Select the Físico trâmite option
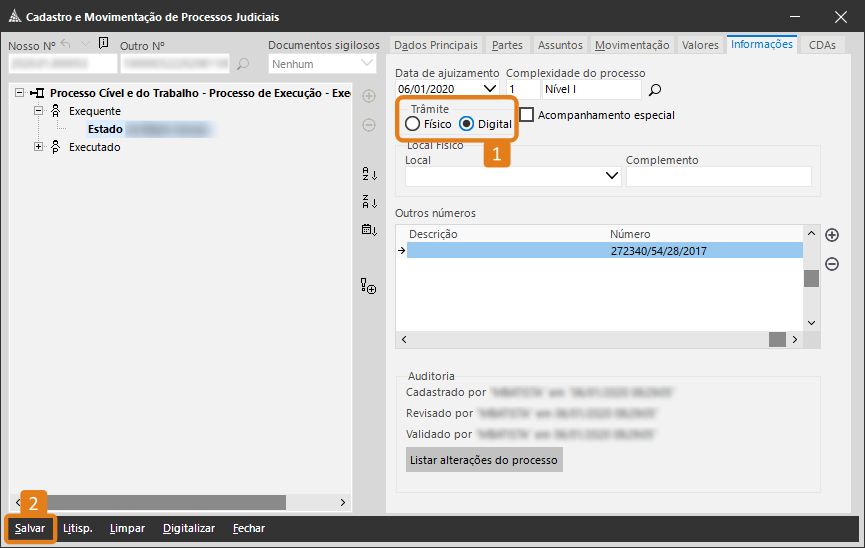865x548 pixels. tap(413, 124)
